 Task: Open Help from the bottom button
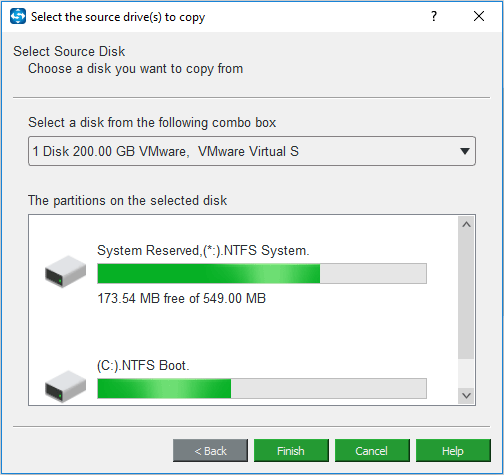[453, 451]
